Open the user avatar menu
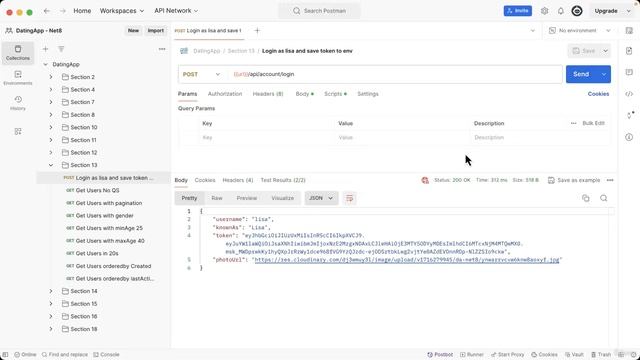This screenshot has width=640, height=360. [577, 11]
